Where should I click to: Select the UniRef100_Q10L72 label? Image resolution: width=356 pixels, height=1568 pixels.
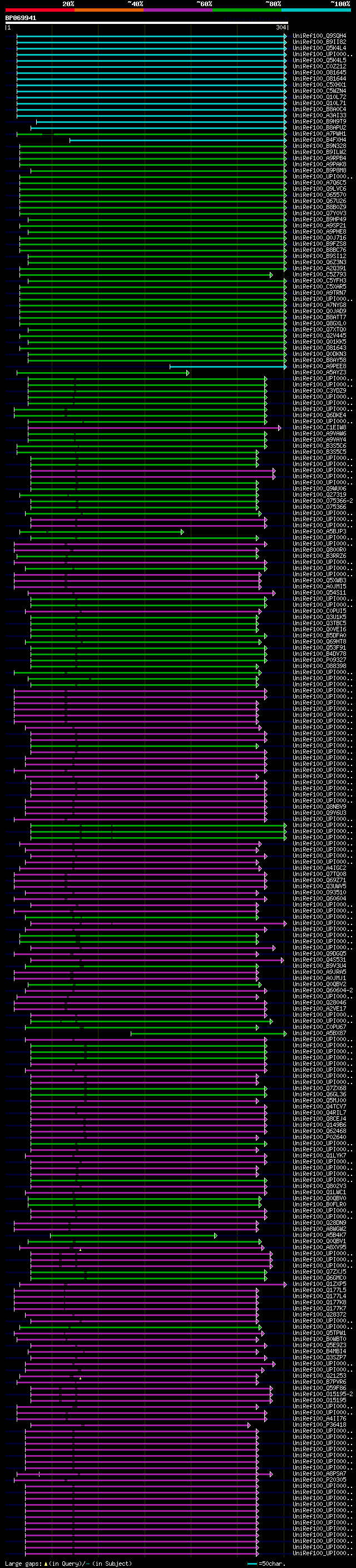pyautogui.click(x=319, y=97)
